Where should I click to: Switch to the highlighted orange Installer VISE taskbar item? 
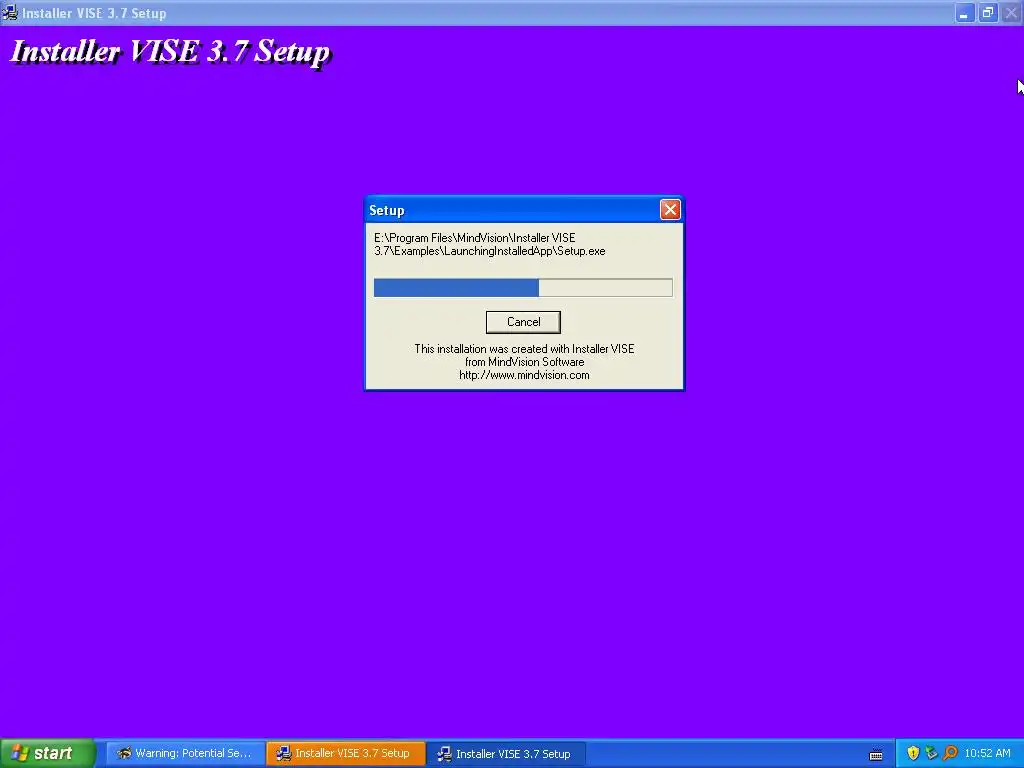click(x=345, y=754)
